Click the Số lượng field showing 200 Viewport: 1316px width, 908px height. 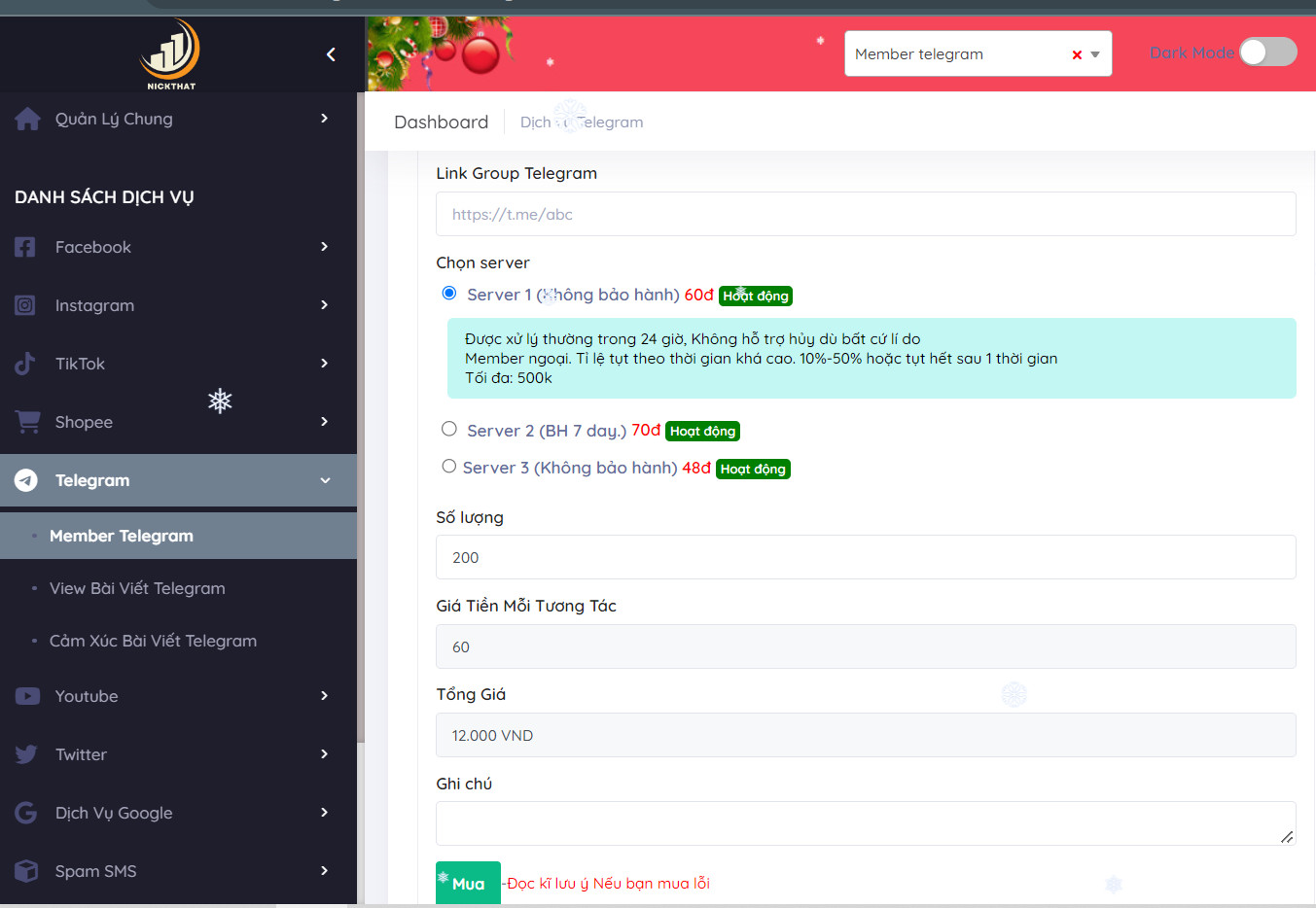pyautogui.click(x=866, y=557)
